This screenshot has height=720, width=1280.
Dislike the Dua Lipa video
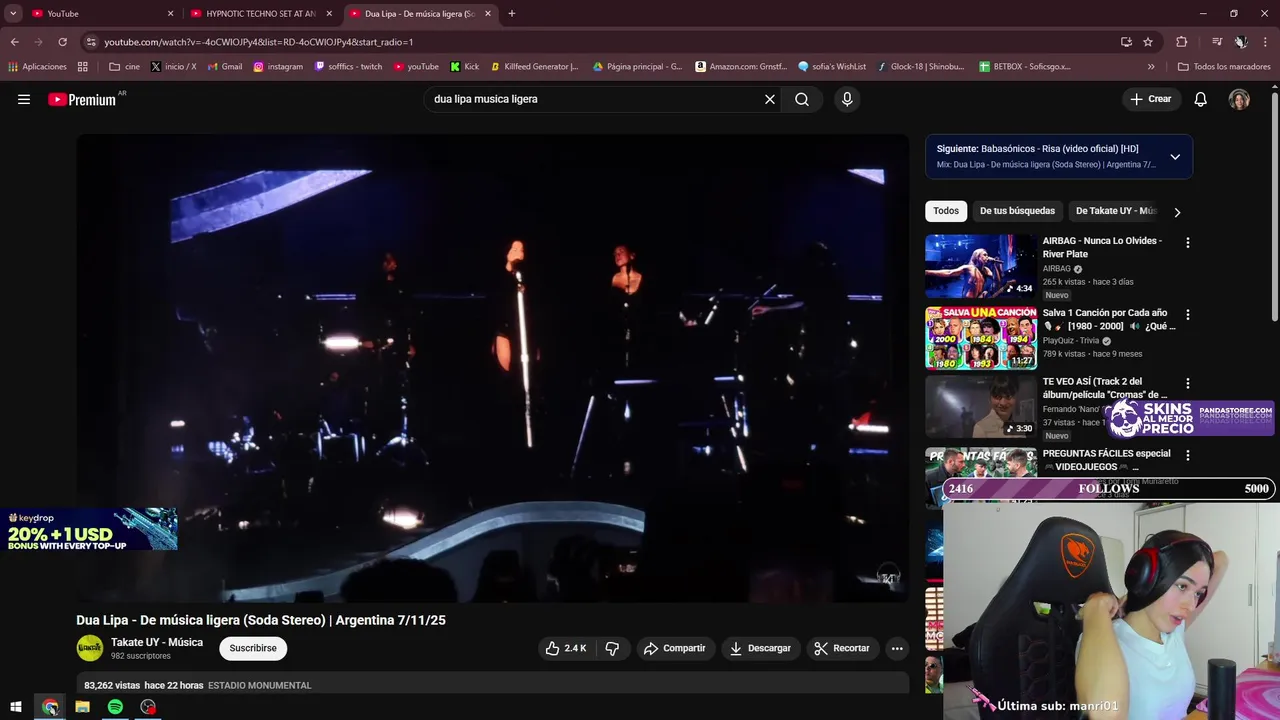612,648
